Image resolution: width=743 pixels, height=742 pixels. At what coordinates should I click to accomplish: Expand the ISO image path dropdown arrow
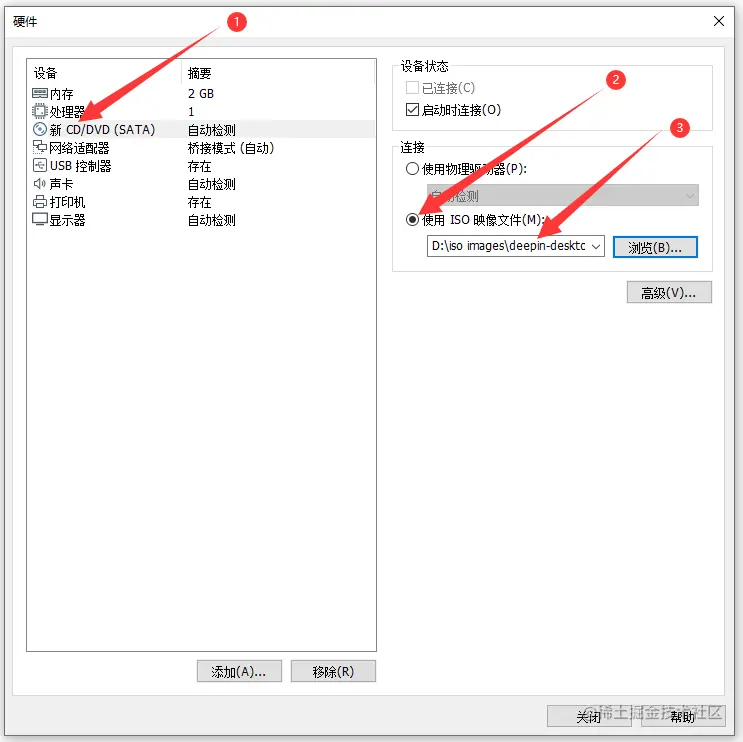point(596,246)
